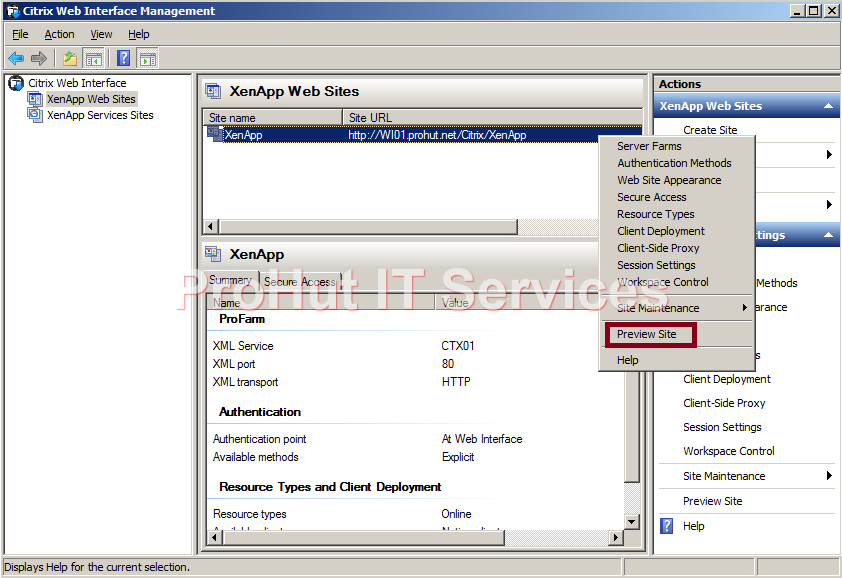Image resolution: width=842 pixels, height=578 pixels.
Task: Click the Up One Level folder icon
Action: pos(70,58)
